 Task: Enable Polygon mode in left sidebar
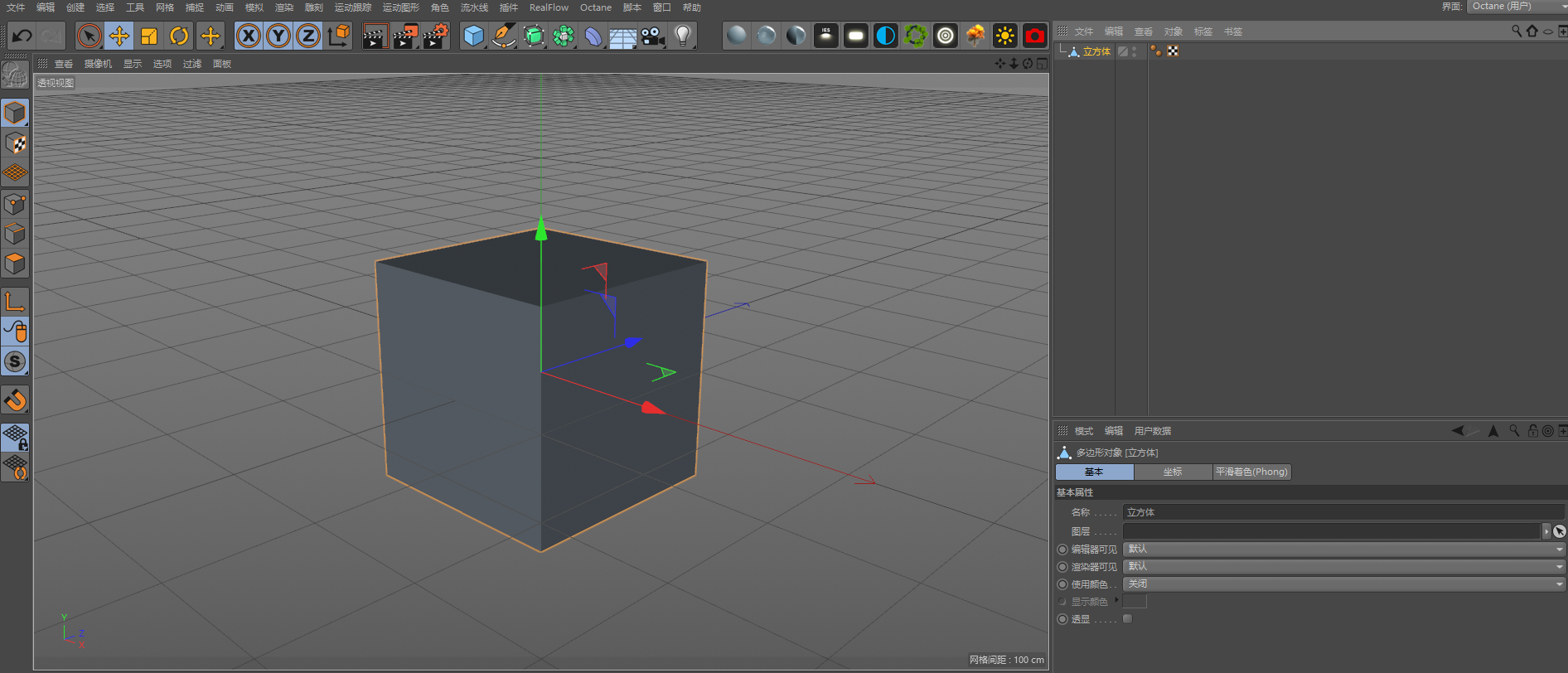15,264
